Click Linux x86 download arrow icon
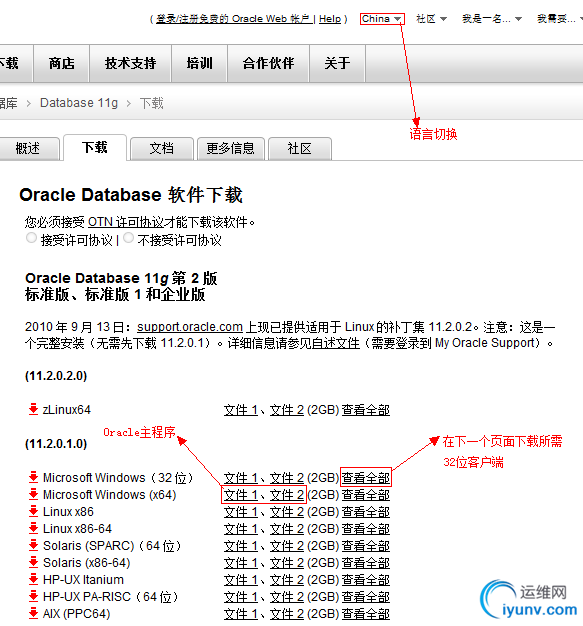This screenshot has height=626, width=583. [x=34, y=511]
